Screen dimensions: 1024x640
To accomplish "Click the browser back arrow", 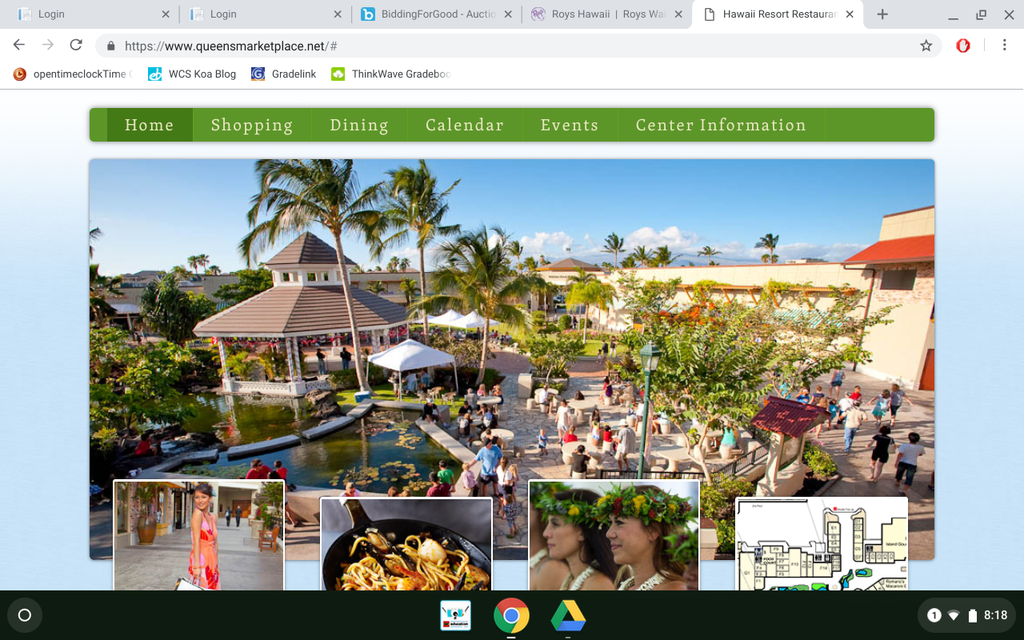I will coord(19,45).
